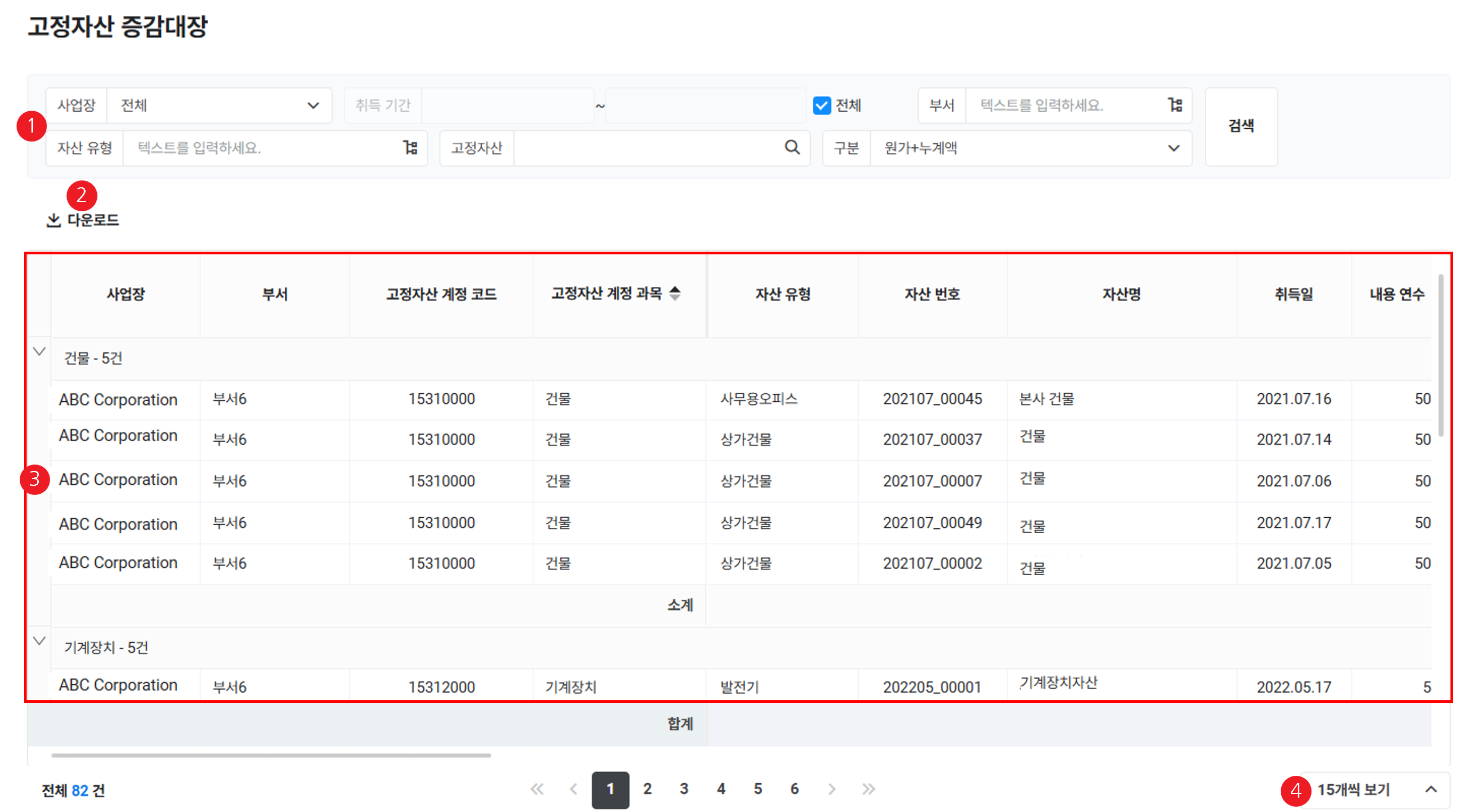Go to page 6 of results
1467x812 pixels.
pos(794,789)
